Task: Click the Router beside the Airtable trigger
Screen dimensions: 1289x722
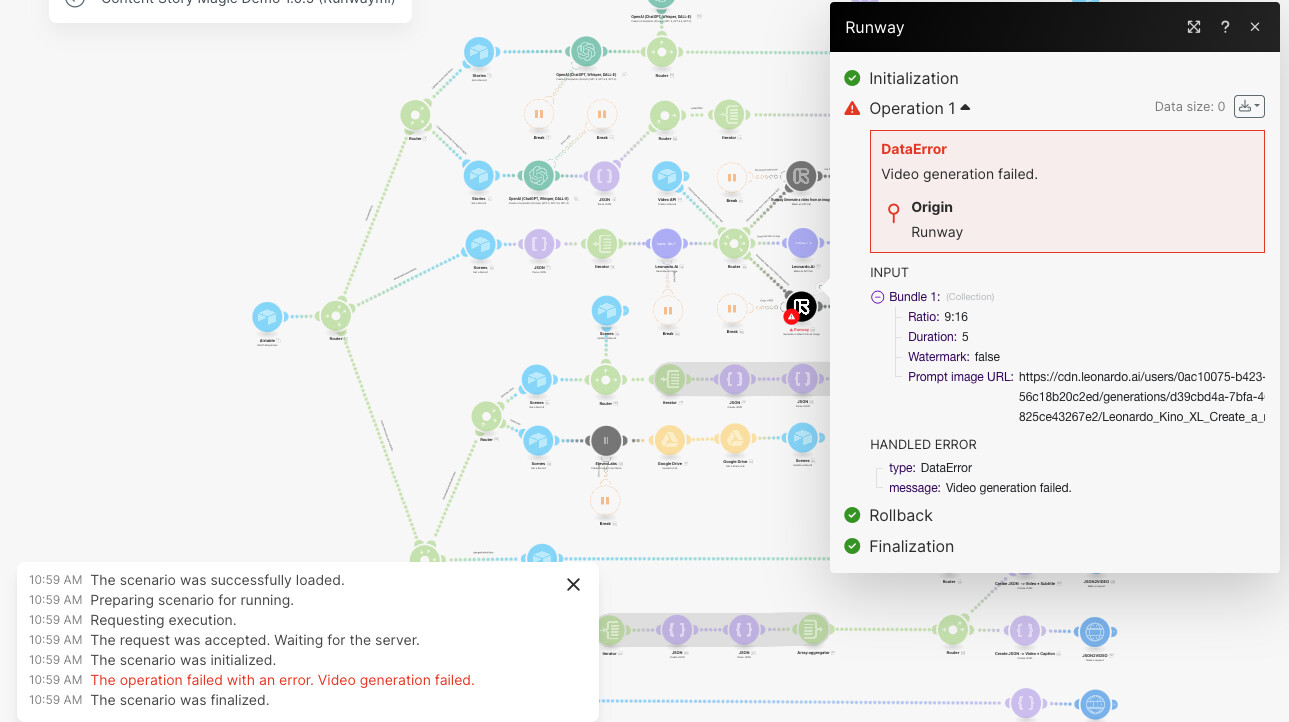Action: (x=334, y=317)
